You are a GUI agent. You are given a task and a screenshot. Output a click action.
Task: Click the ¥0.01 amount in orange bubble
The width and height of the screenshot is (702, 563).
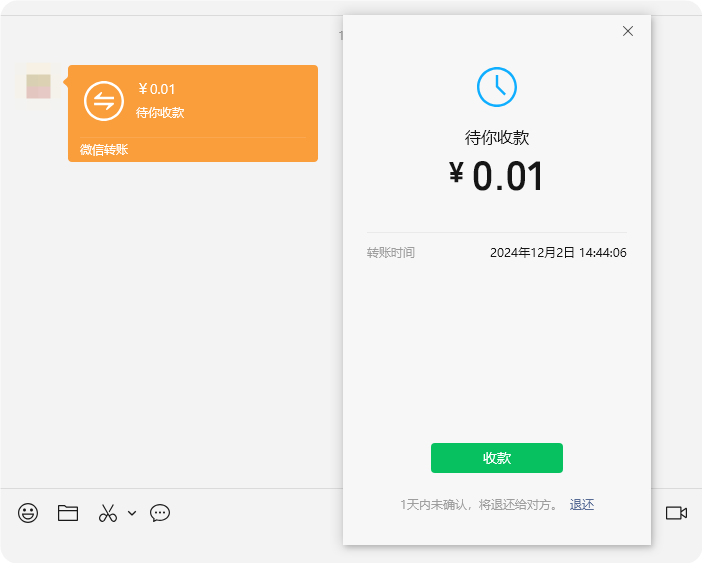157,89
